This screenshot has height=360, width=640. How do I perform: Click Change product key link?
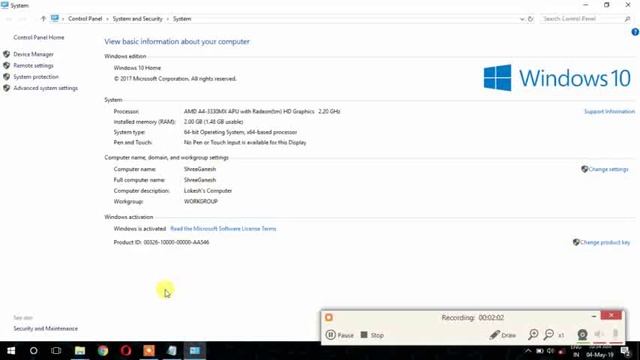tap(605, 242)
